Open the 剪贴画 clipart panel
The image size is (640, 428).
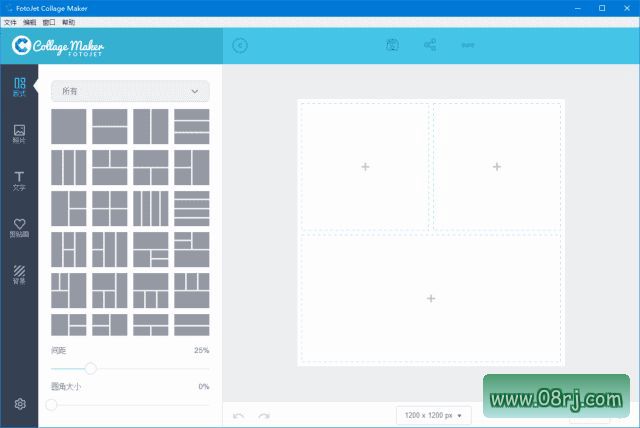(19, 227)
